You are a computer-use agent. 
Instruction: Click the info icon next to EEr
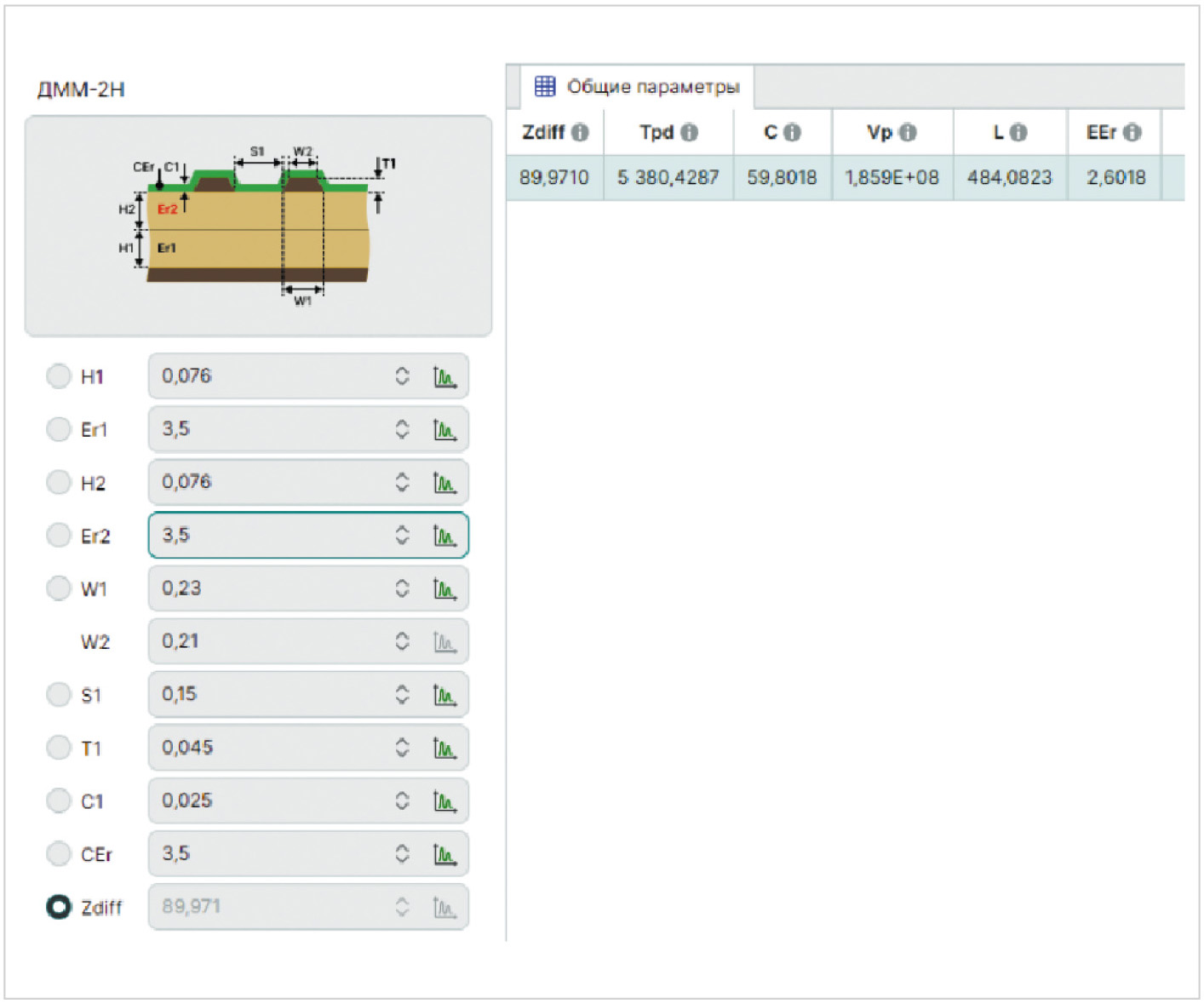pos(1132,133)
